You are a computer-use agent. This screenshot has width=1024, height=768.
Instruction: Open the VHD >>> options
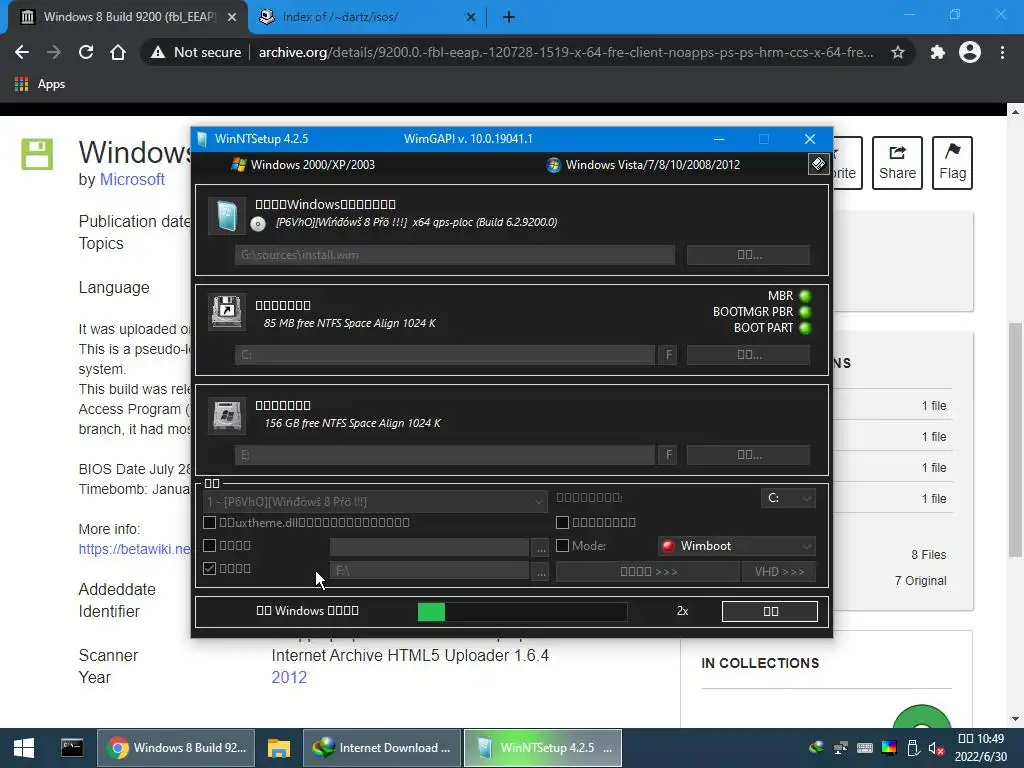click(779, 571)
